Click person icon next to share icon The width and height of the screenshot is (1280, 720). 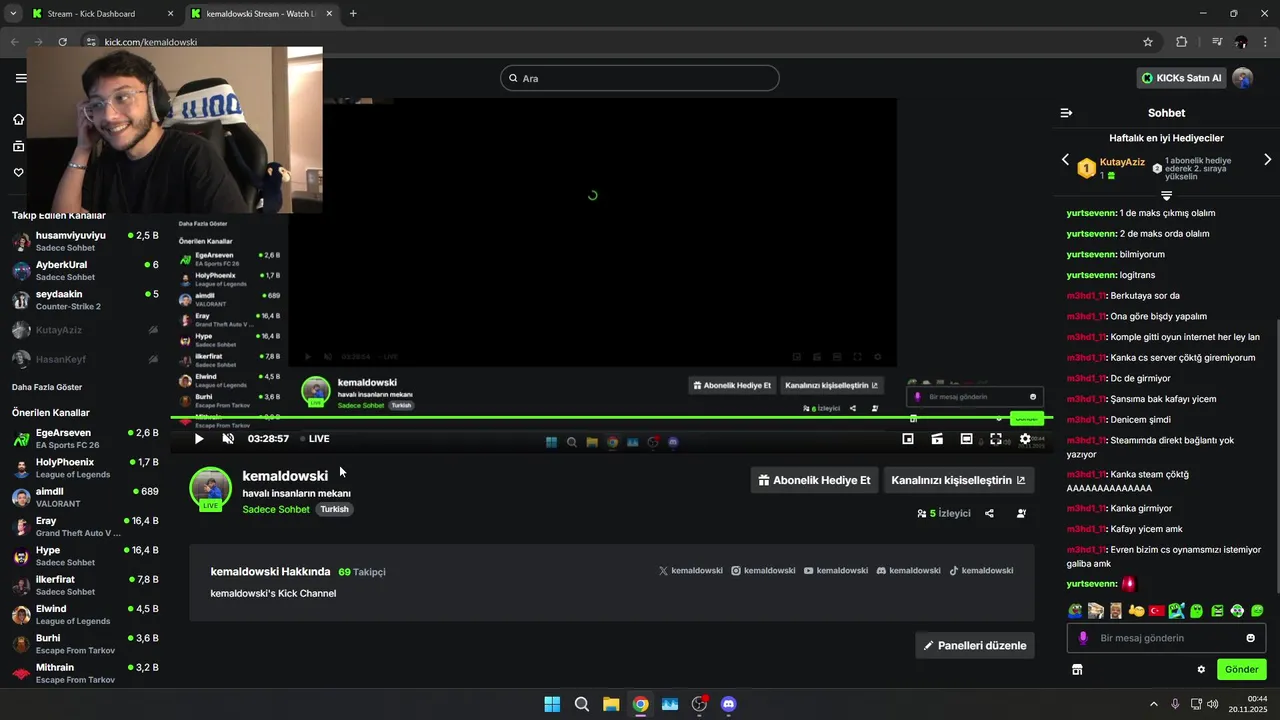tap(1021, 513)
